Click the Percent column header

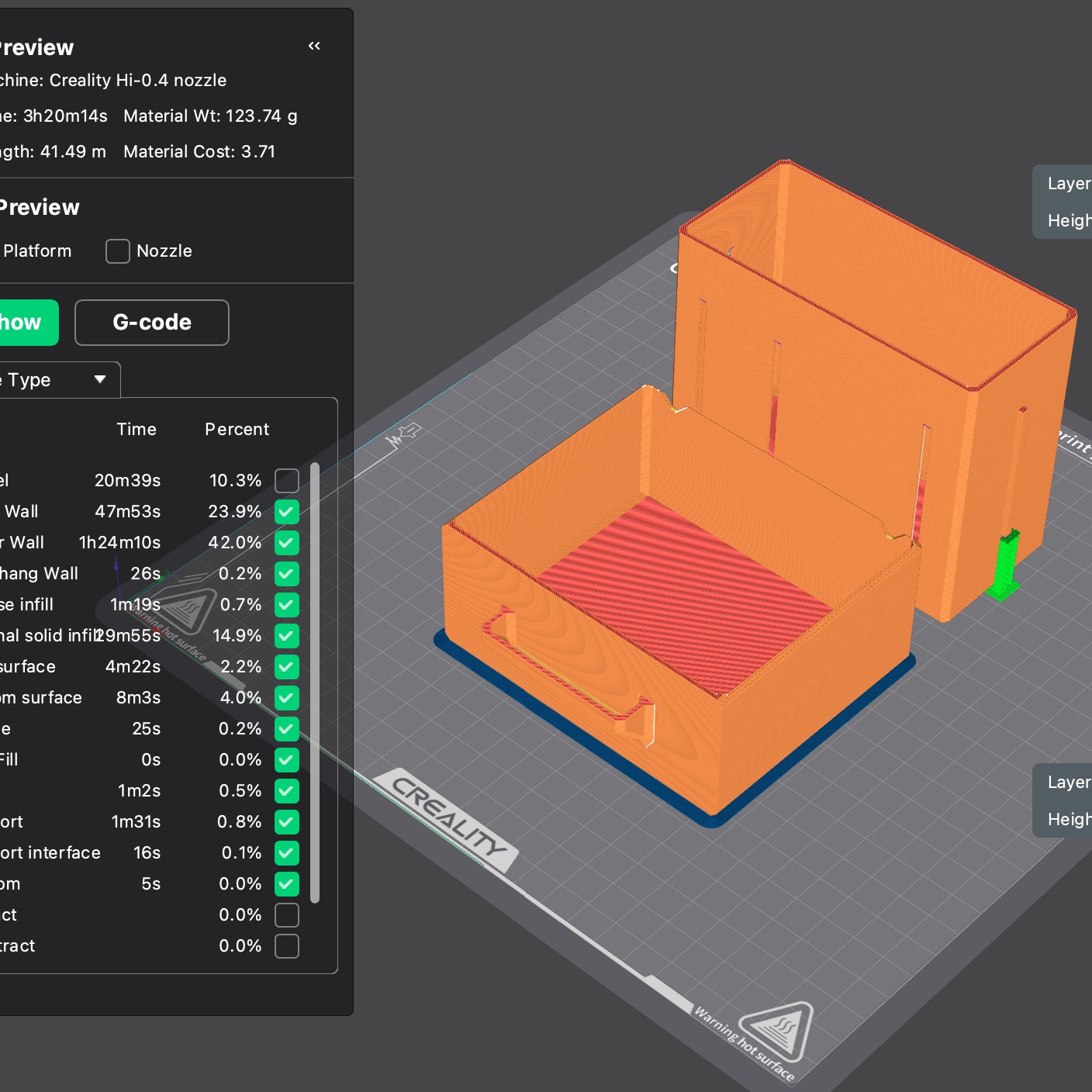tap(237, 430)
